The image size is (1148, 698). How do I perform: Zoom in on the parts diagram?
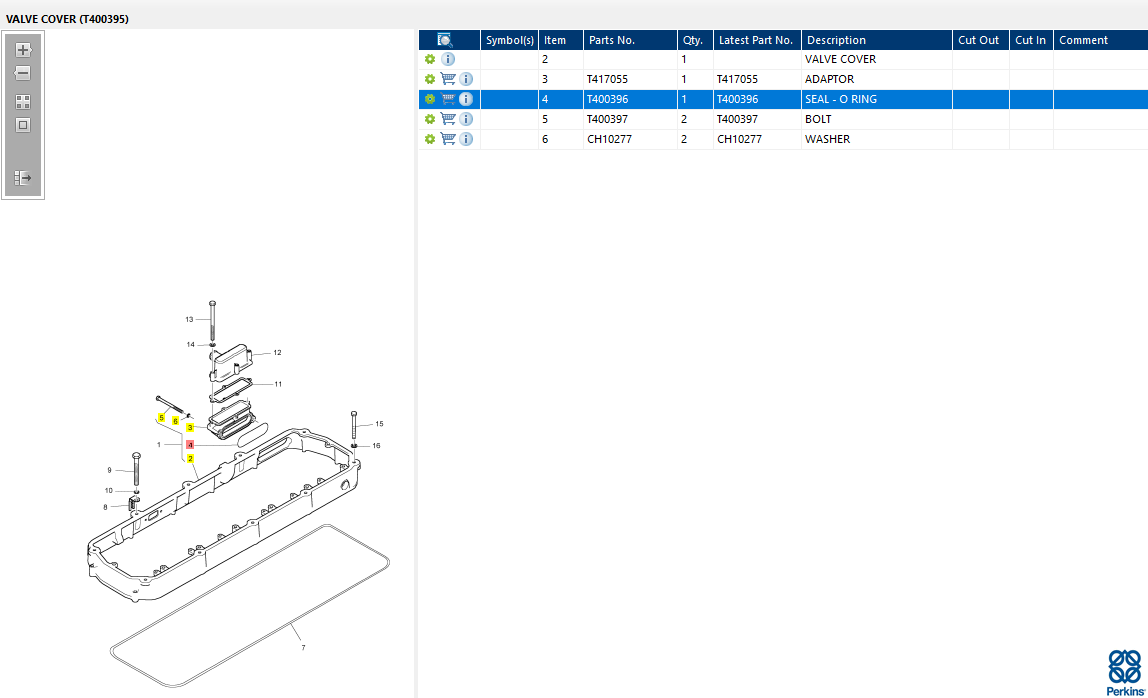tap(23, 49)
